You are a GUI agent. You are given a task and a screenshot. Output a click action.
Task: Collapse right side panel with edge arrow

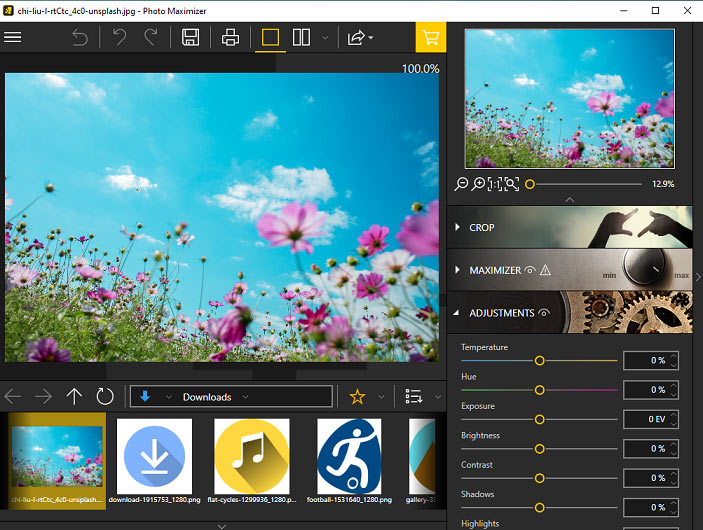698,277
